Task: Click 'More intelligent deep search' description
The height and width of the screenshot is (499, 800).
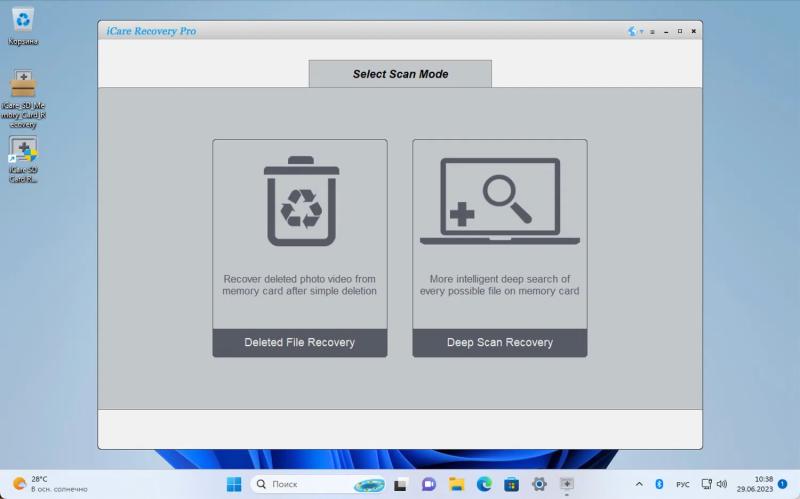Action: (499, 285)
